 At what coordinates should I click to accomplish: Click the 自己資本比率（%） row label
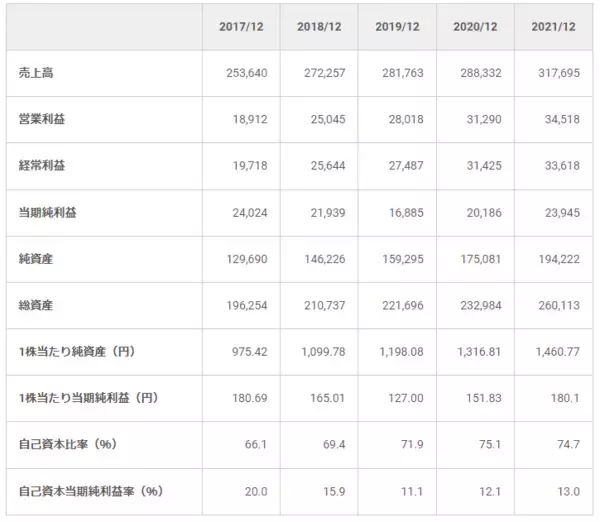68,445
